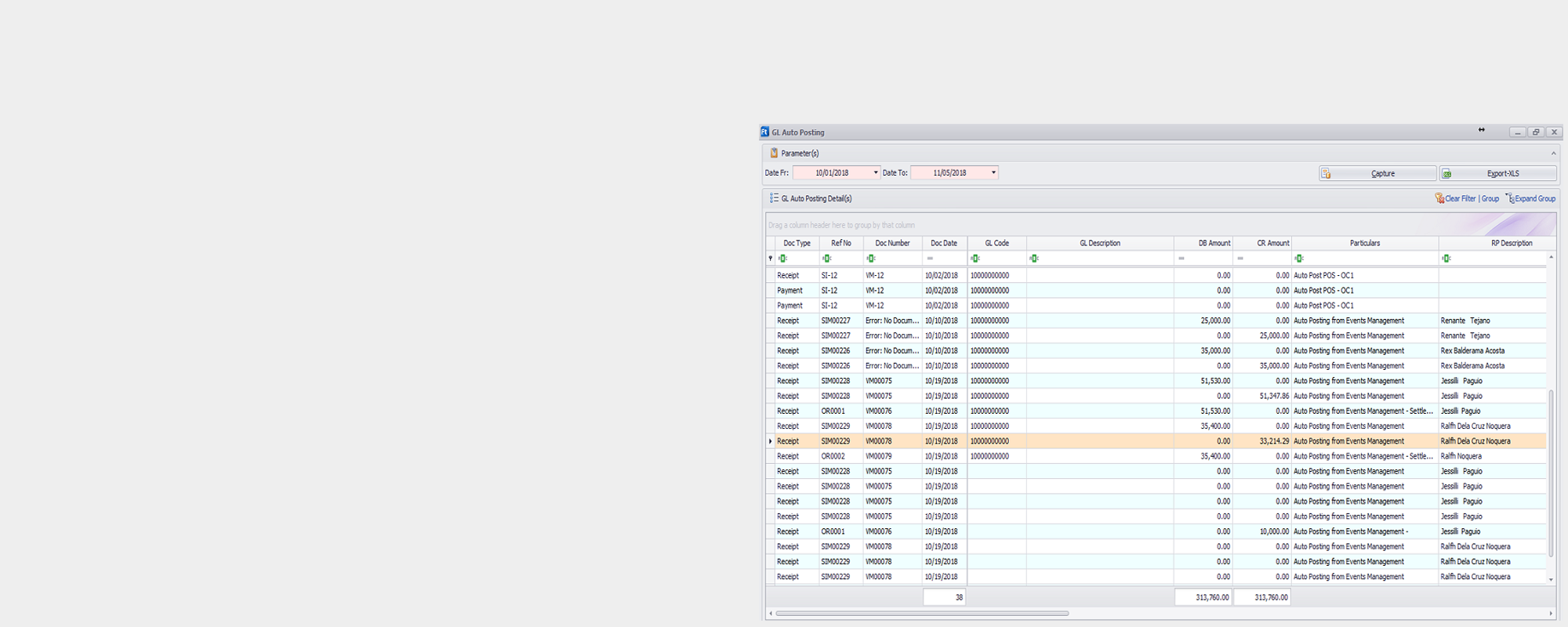Click the Expand Group tree icon
This screenshot has width=1568, height=627.
(x=1510, y=198)
